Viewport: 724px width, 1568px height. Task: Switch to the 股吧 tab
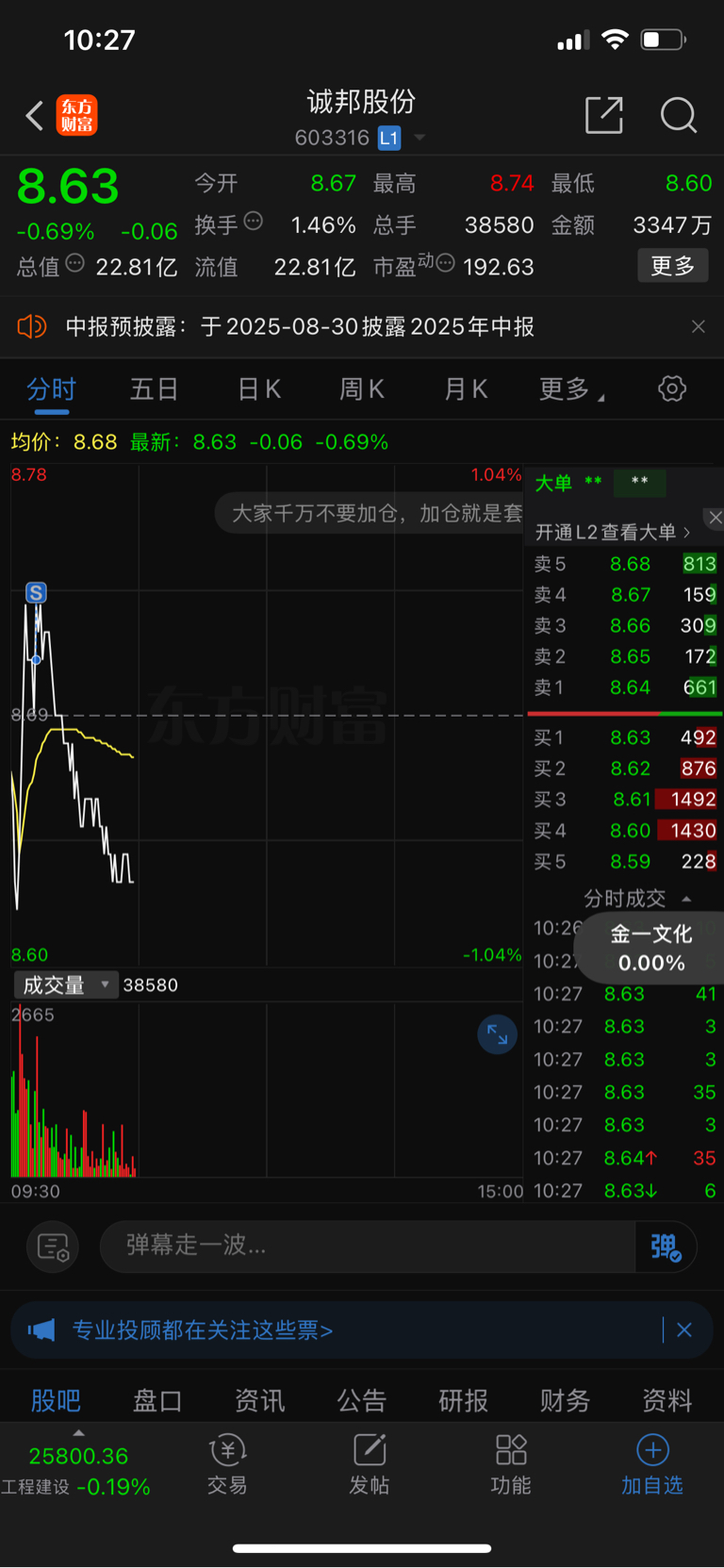pos(56,1401)
